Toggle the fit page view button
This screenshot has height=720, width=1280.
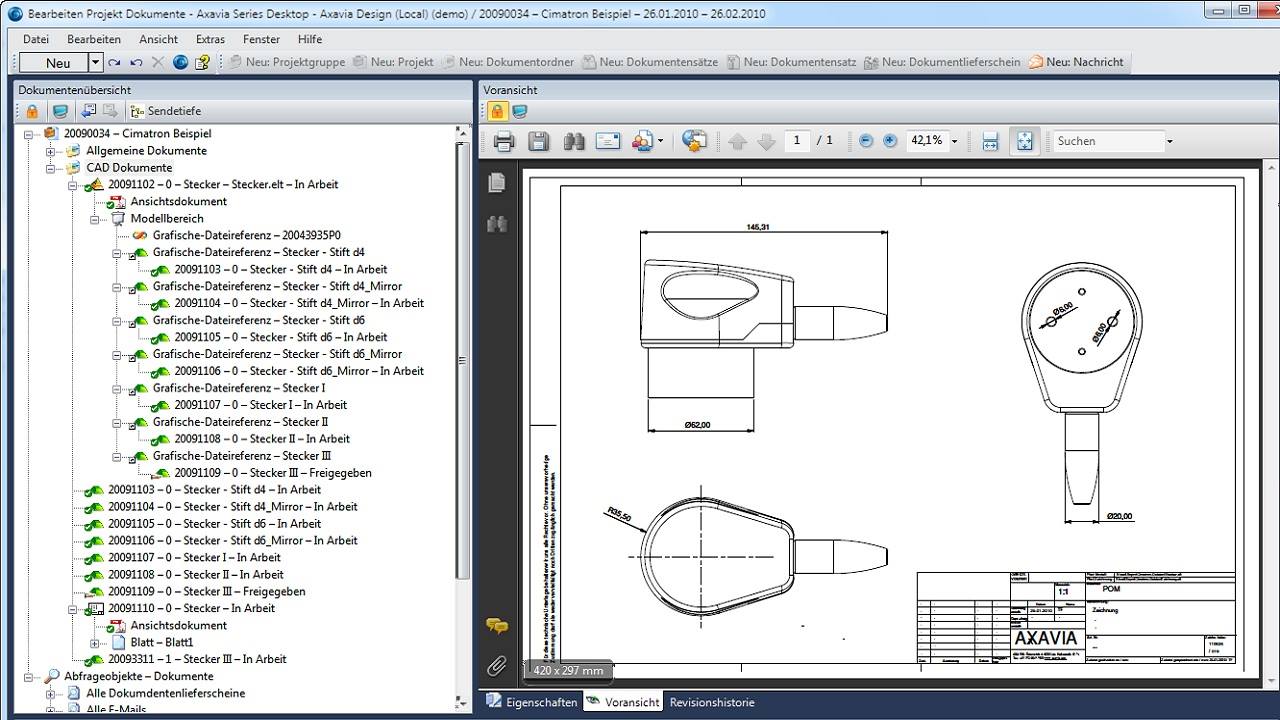click(x=1025, y=141)
